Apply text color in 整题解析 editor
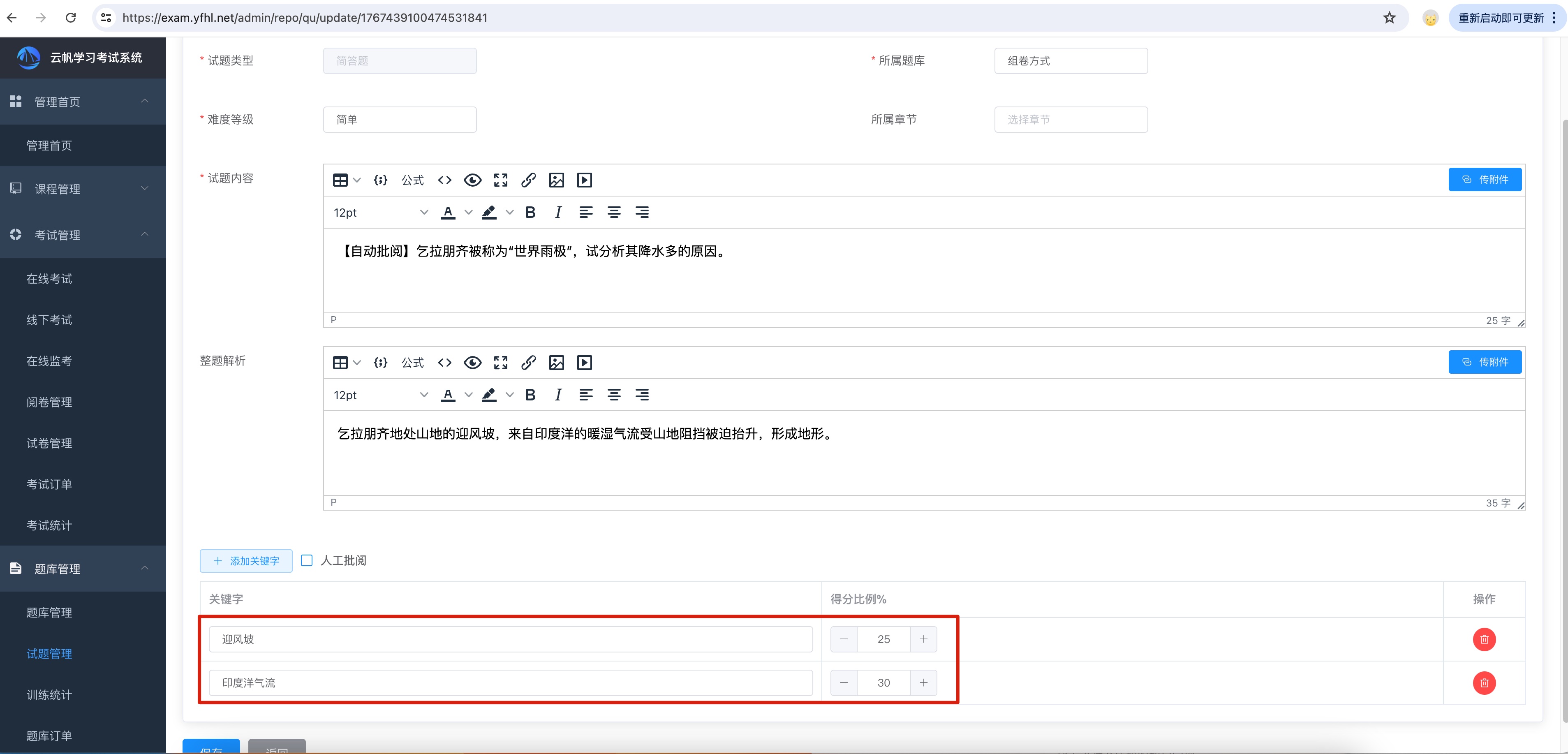 448,395
